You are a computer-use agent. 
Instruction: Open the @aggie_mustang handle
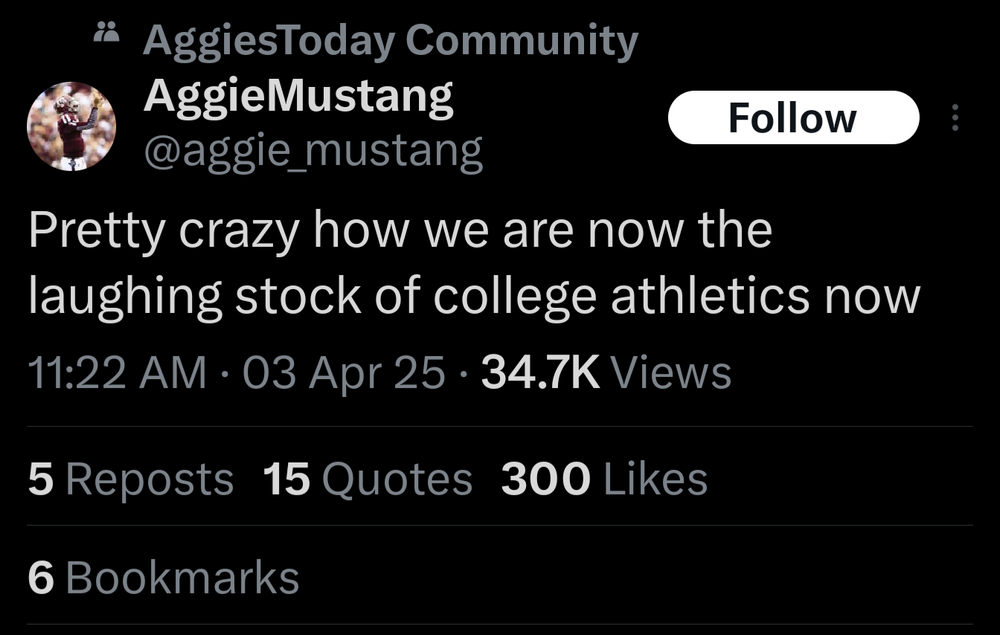313,151
